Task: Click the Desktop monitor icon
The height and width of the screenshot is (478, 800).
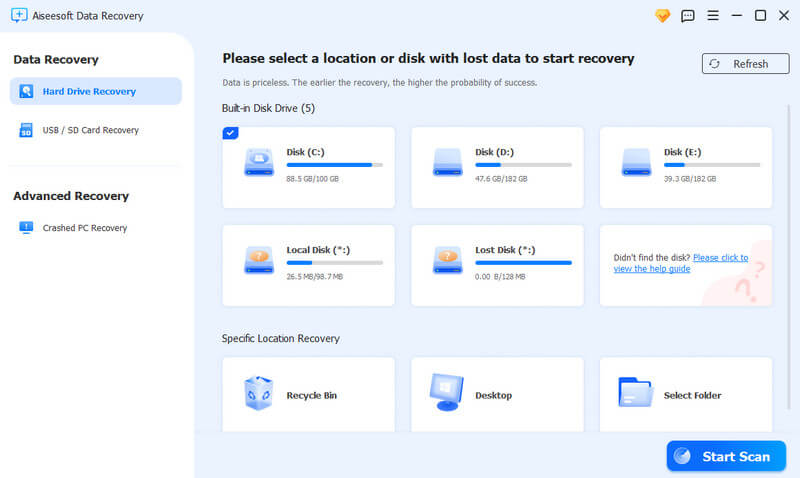Action: pyautogui.click(x=446, y=392)
